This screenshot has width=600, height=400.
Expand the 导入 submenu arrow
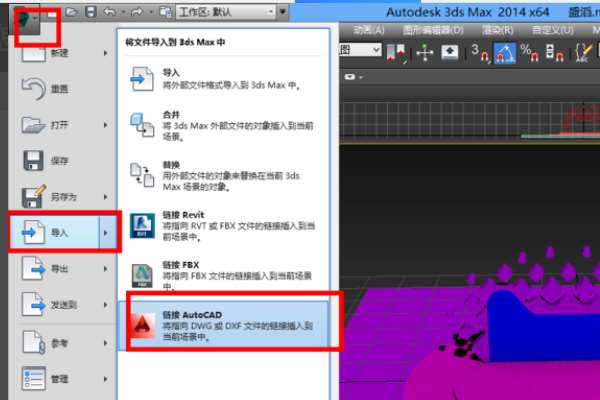tap(106, 233)
